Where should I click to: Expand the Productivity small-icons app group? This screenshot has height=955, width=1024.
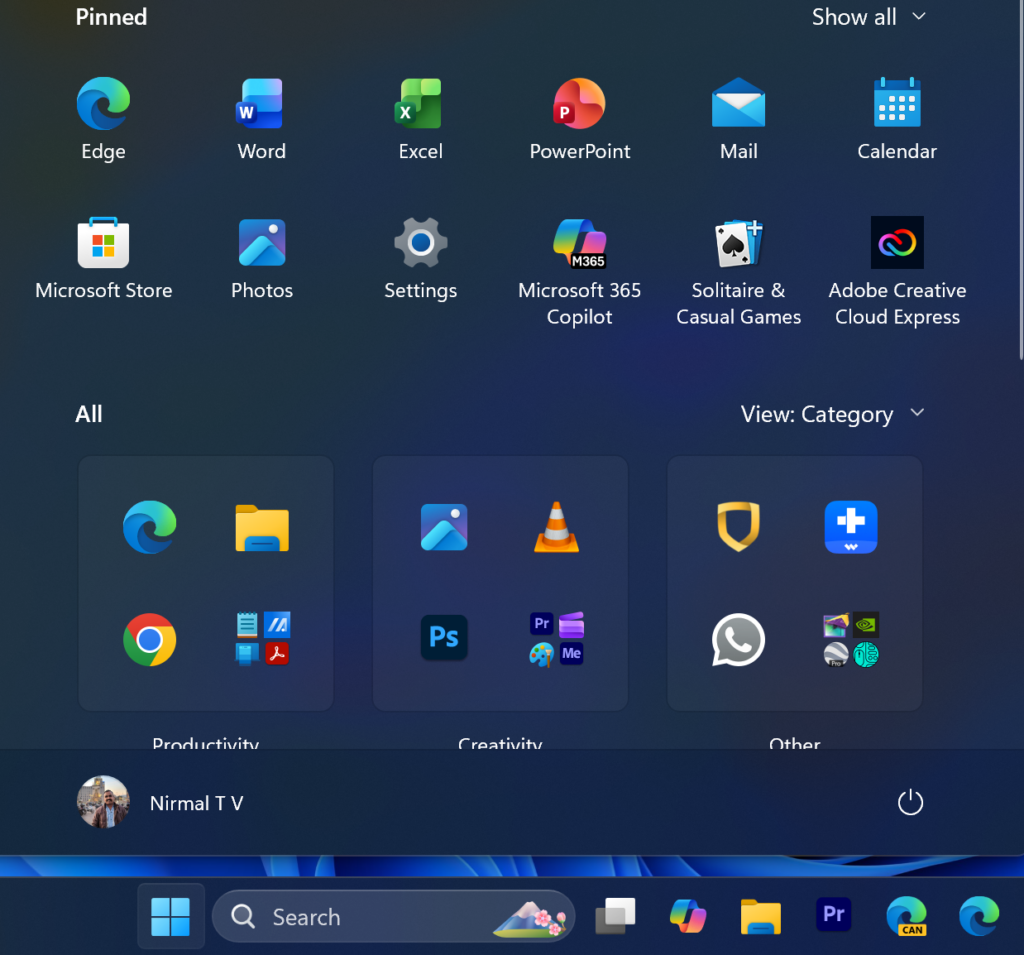tap(262, 639)
